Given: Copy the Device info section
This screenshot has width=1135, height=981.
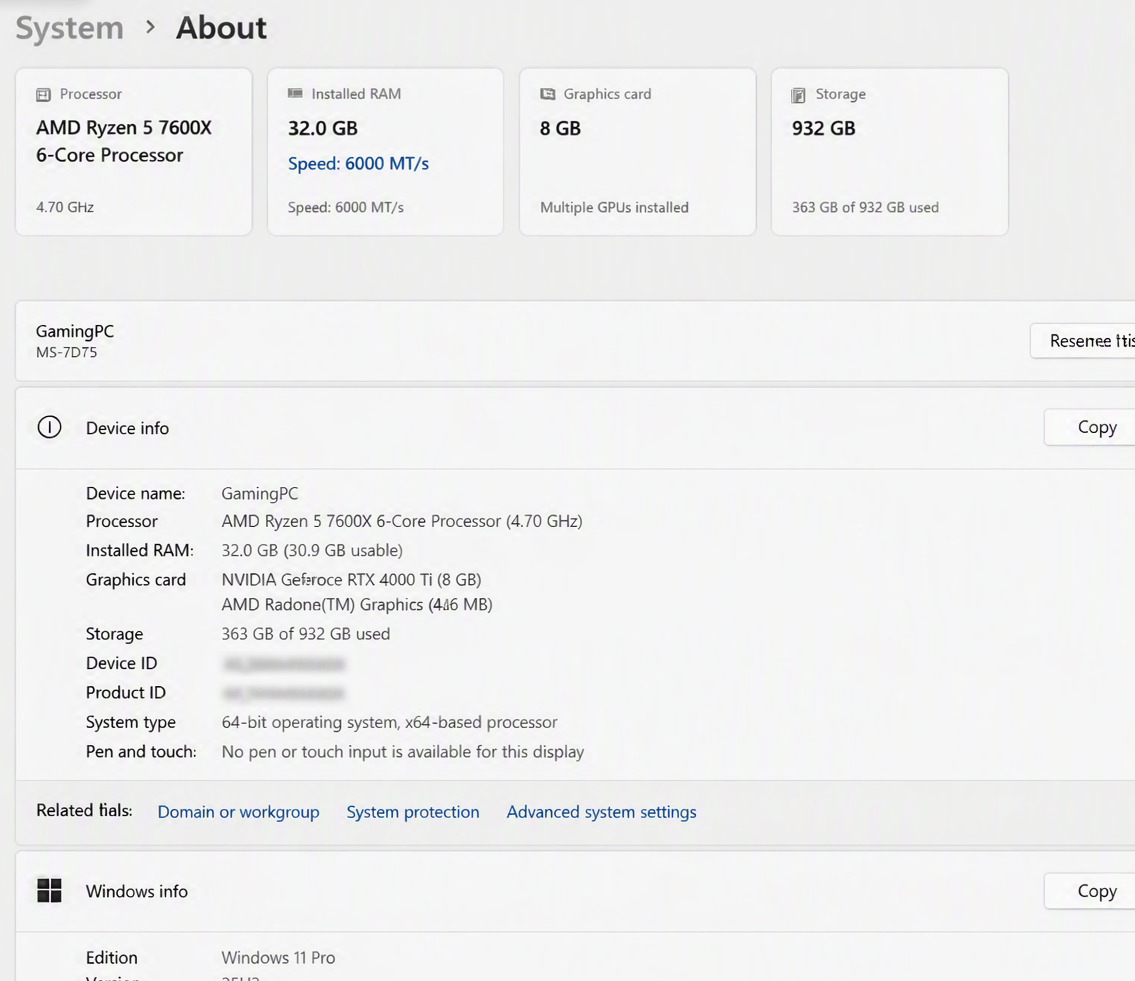Looking at the screenshot, I should tap(1089, 427).
